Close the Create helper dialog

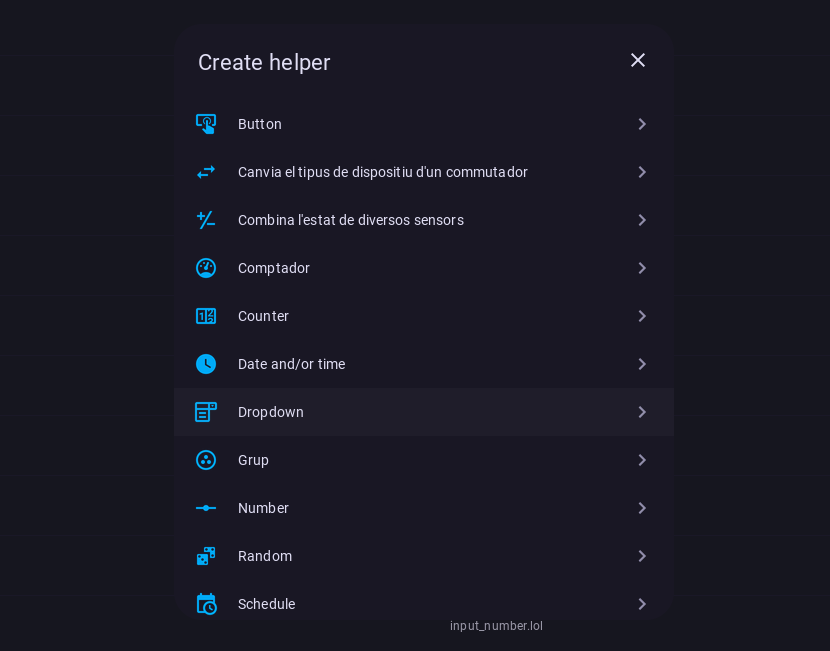click(638, 60)
